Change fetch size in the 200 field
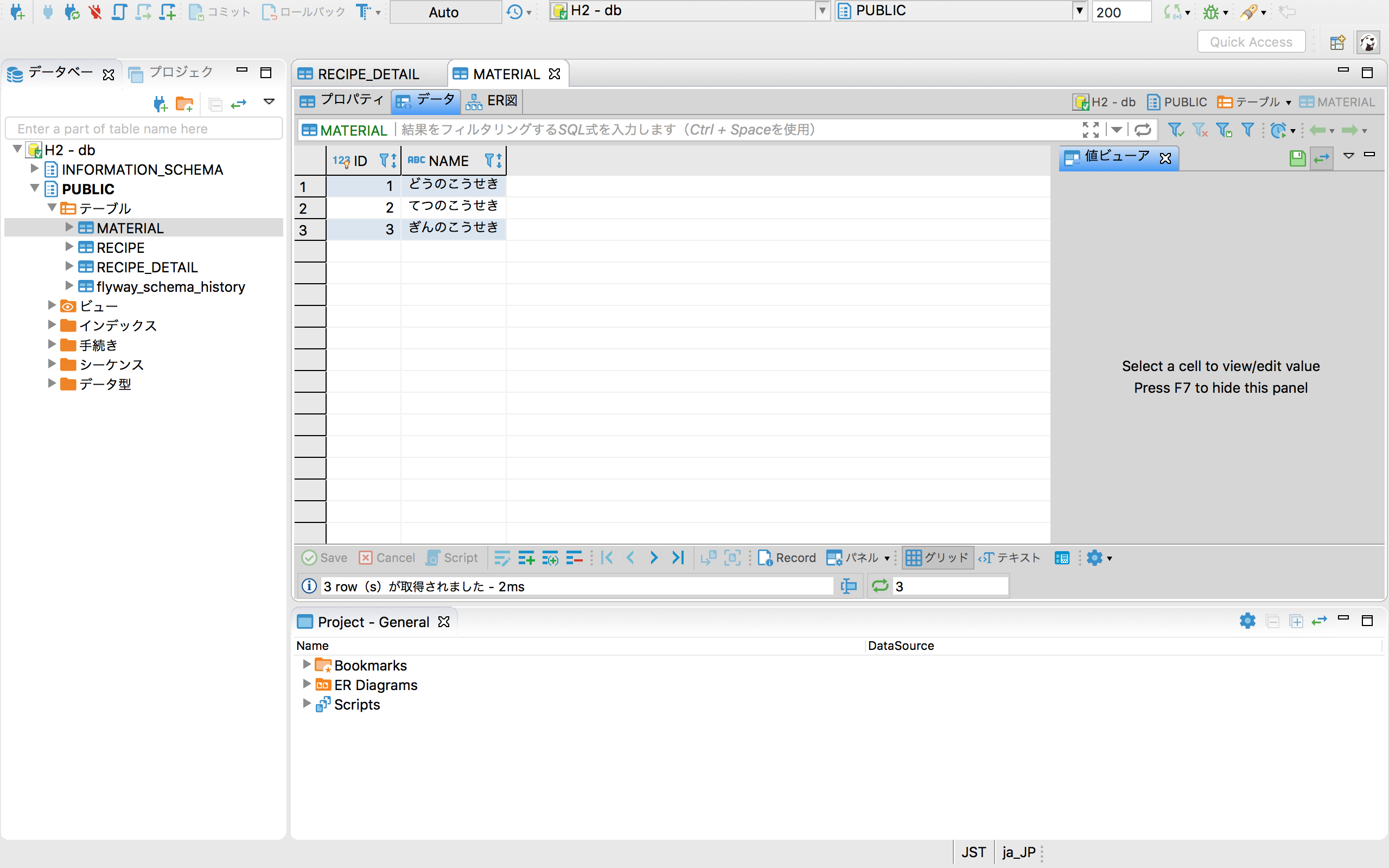Image resolution: width=1389 pixels, height=868 pixels. pyautogui.click(x=1121, y=11)
